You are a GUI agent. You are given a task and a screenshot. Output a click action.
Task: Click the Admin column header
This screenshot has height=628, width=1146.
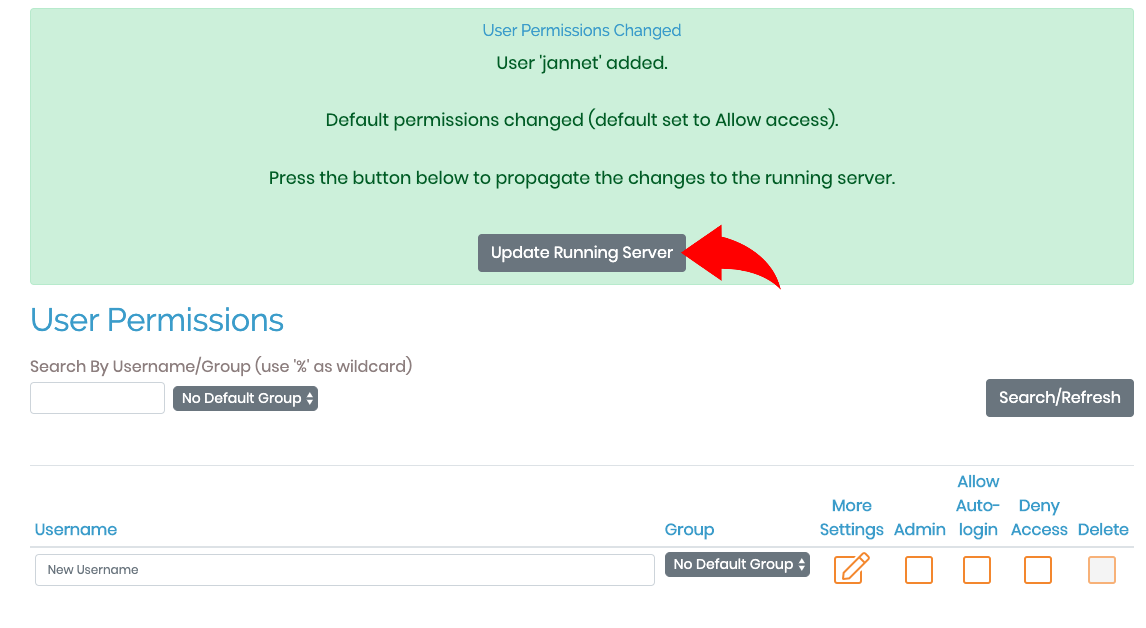(x=919, y=529)
